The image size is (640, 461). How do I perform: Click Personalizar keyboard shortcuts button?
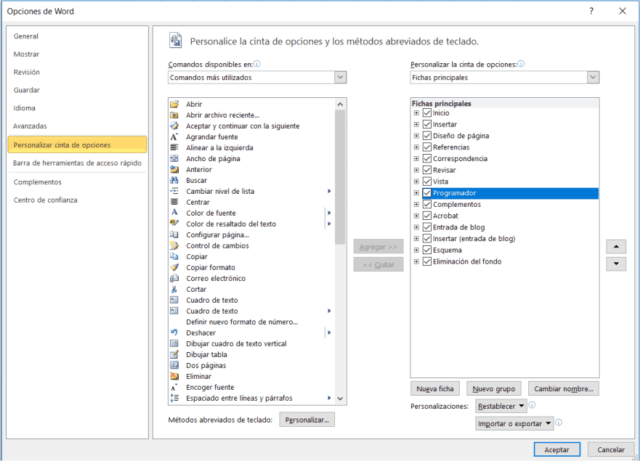coord(307,419)
